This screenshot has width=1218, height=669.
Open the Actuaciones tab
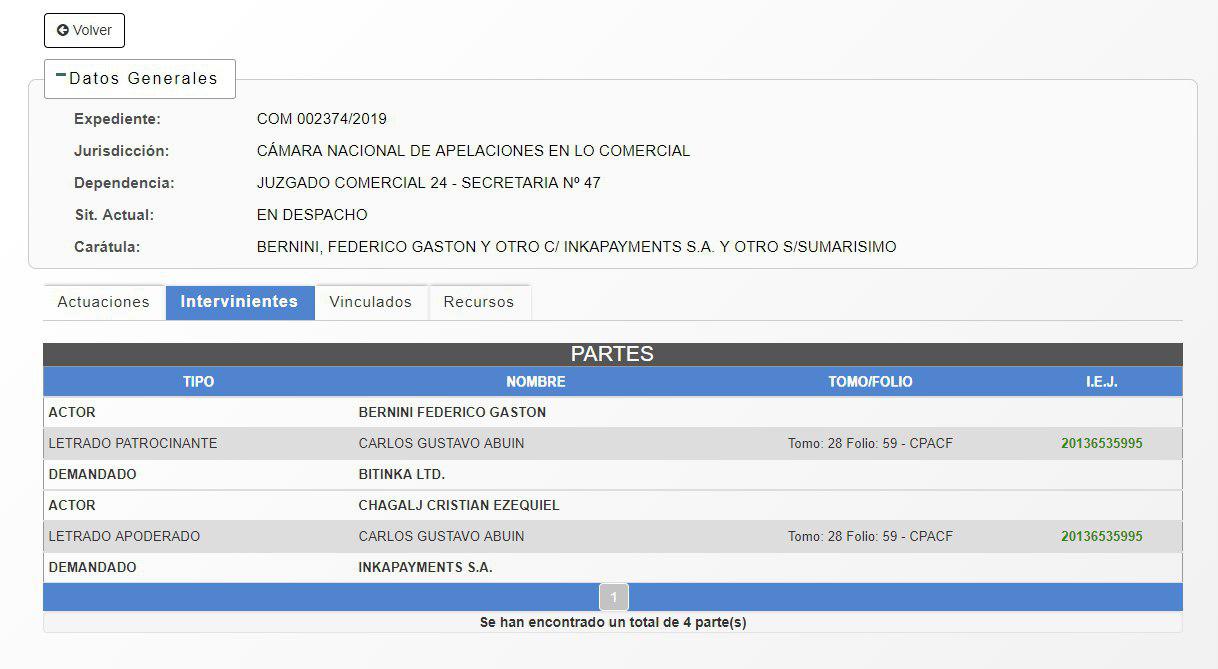pyautogui.click(x=104, y=302)
